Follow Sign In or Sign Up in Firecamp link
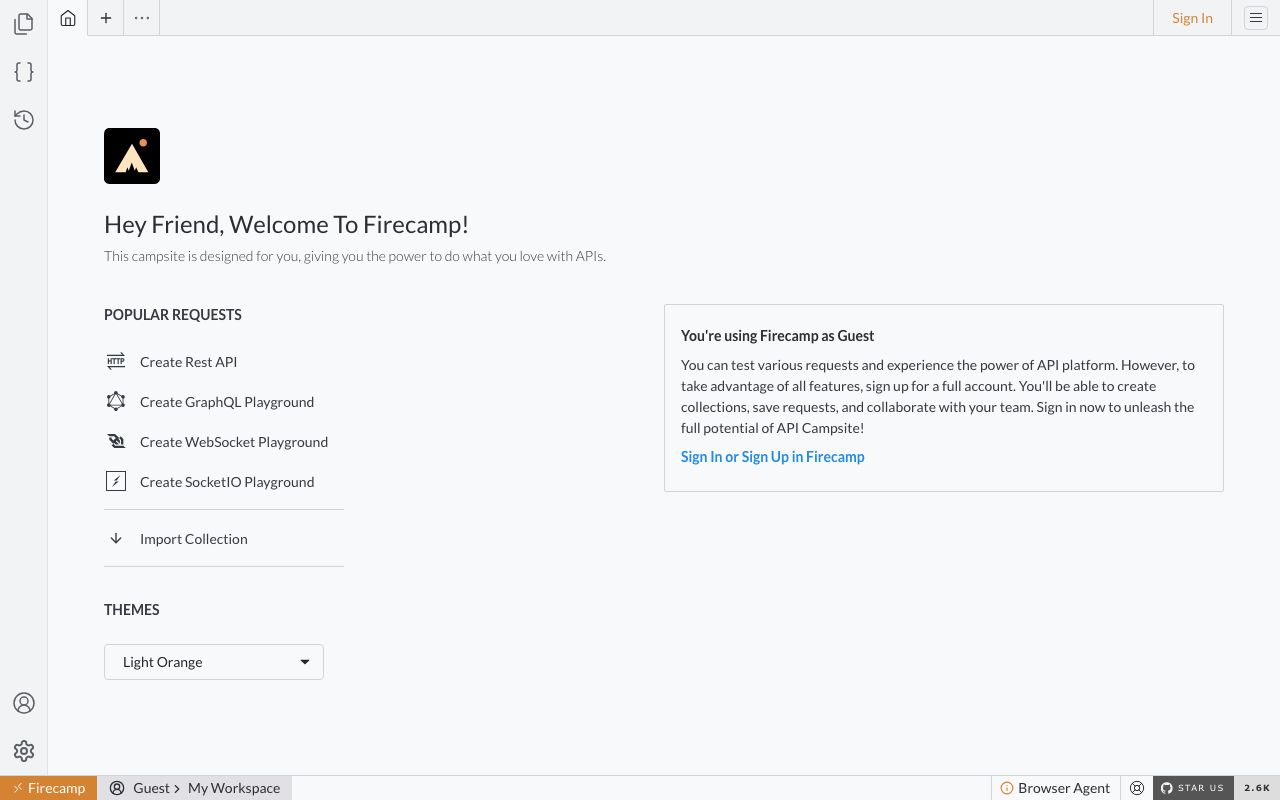Screen dimensions: 1280x800 tap(772, 457)
